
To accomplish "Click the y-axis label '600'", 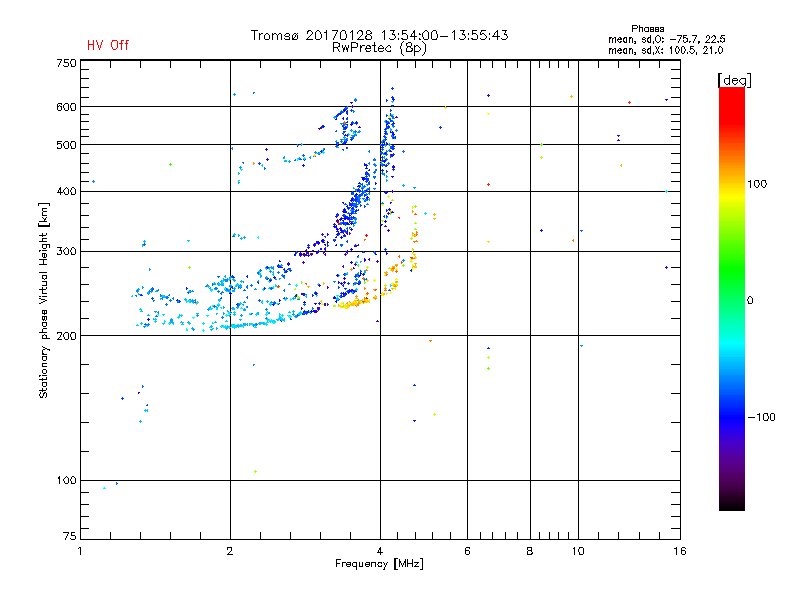I will 66,107.
